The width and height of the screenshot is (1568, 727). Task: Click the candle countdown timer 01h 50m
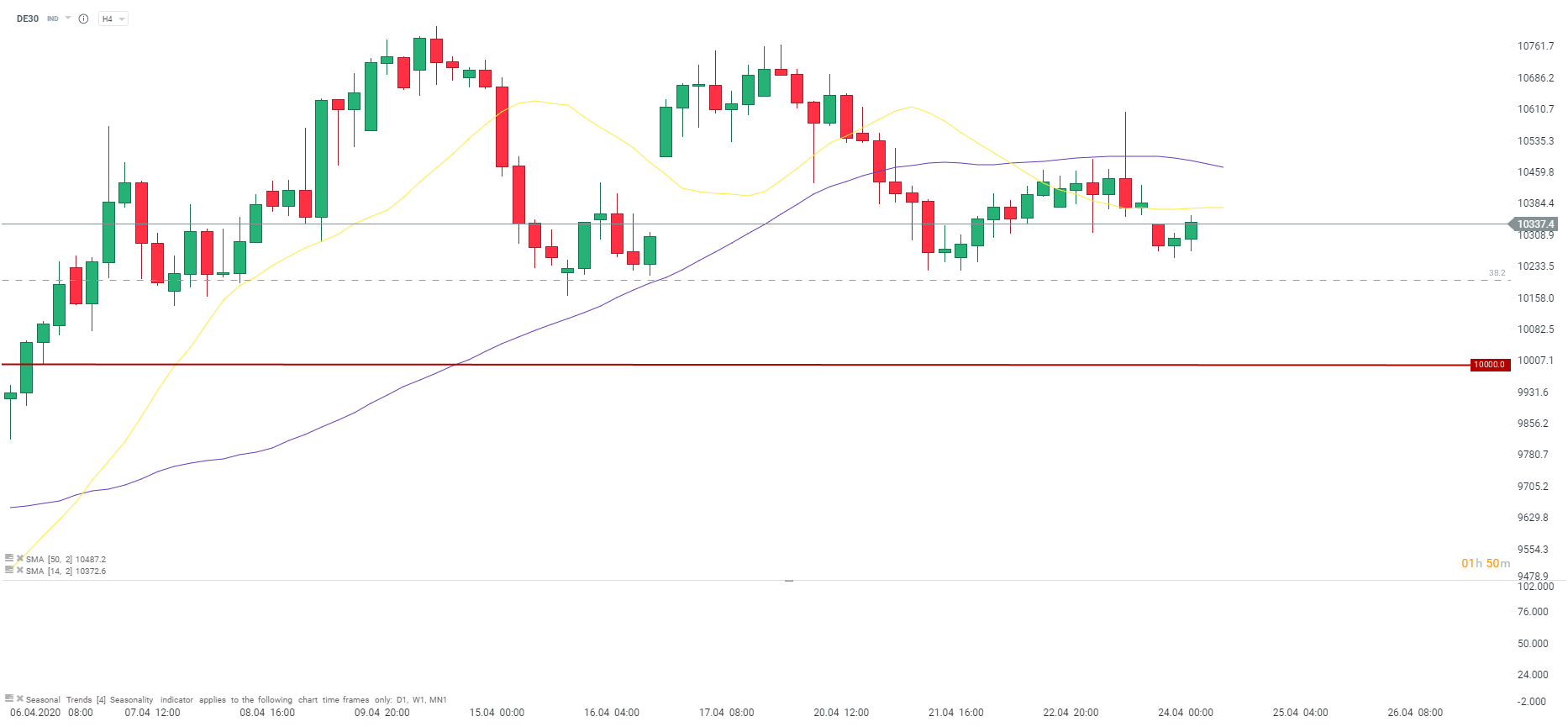[x=1486, y=563]
